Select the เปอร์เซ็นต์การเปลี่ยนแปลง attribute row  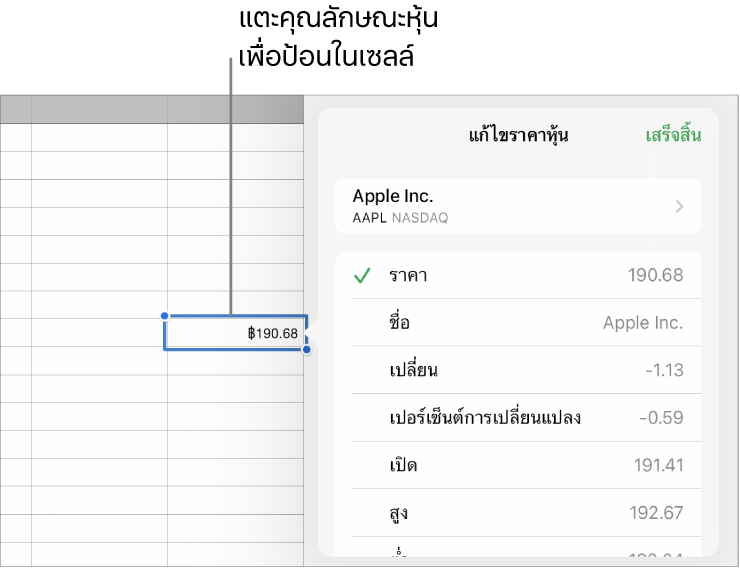pyautogui.click(x=518, y=418)
